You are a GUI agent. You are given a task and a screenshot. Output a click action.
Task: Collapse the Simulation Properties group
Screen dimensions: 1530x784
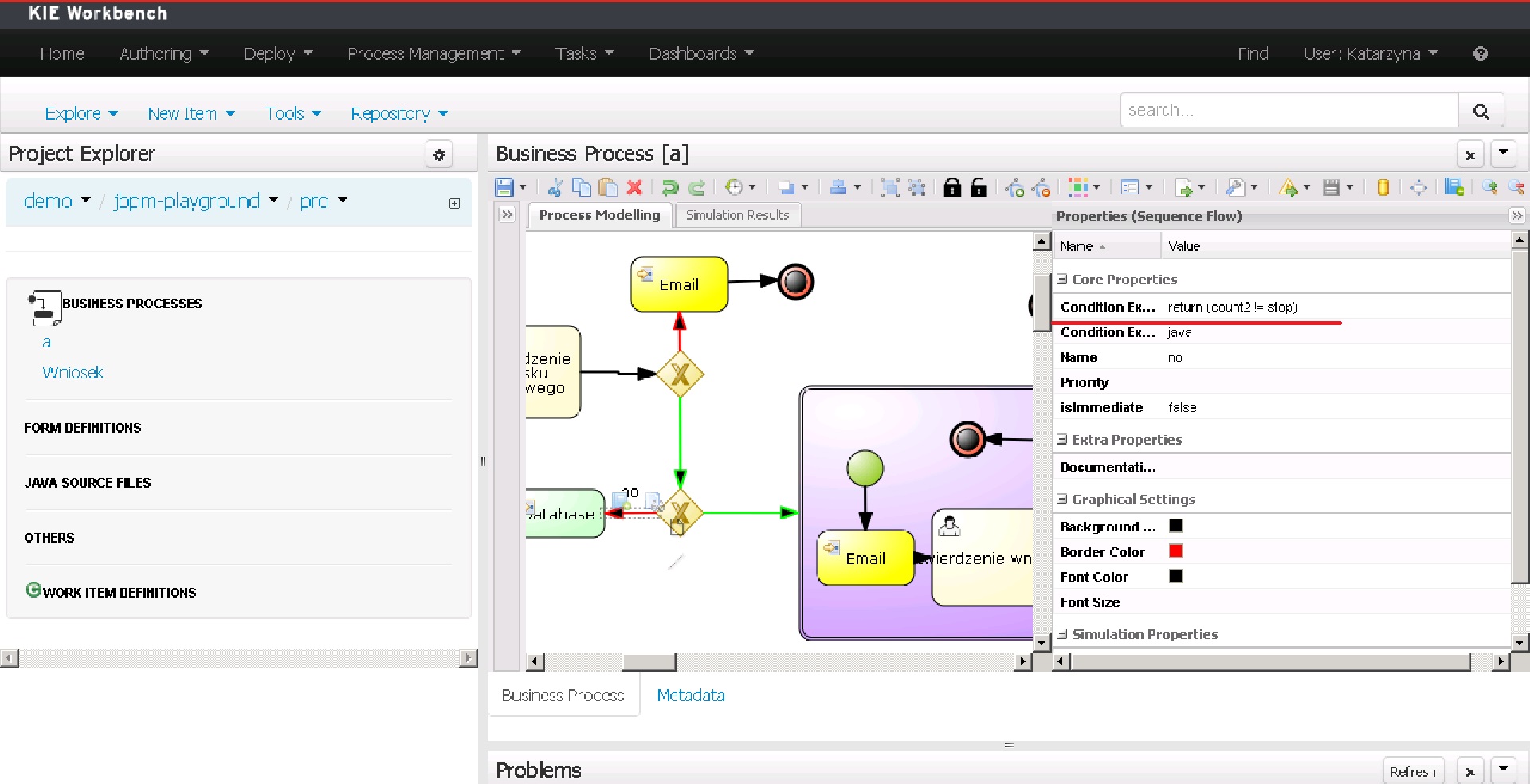(x=1062, y=634)
